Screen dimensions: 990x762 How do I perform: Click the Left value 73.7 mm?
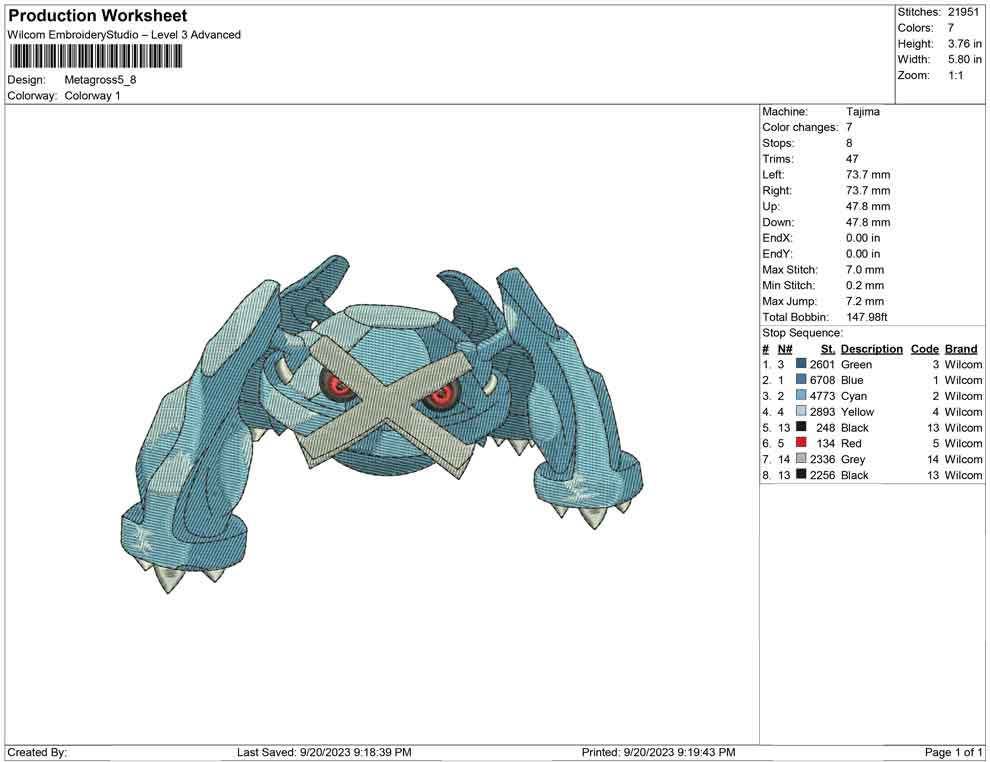(x=868, y=175)
